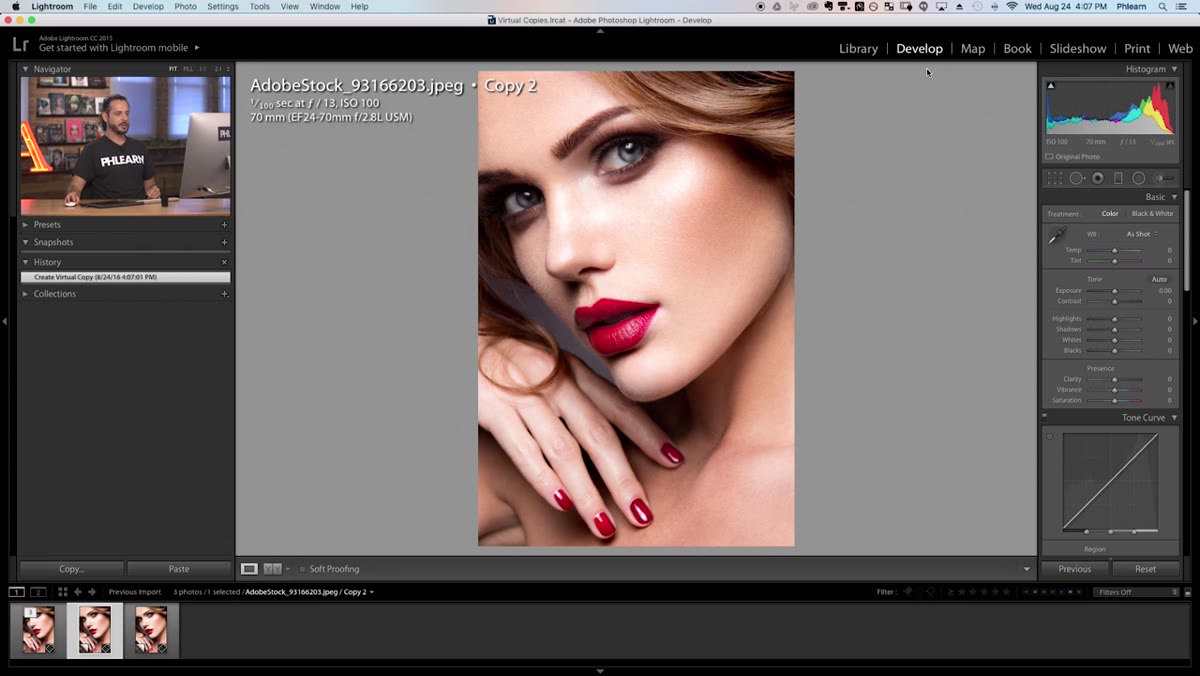1200x676 pixels.
Task: Clear history with the X icon
Action: (x=224, y=262)
